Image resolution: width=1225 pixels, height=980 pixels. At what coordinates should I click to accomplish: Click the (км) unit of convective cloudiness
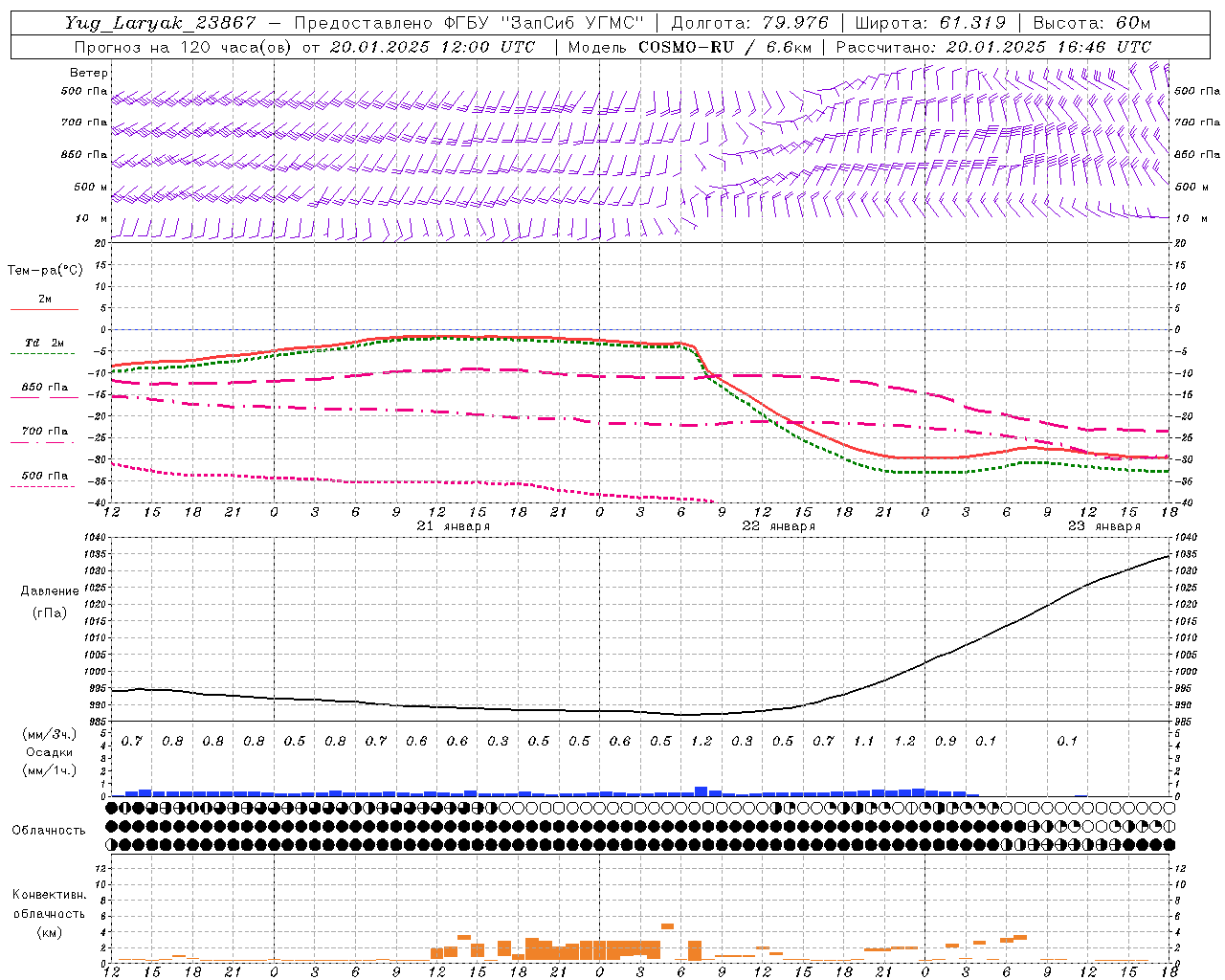click(50, 932)
